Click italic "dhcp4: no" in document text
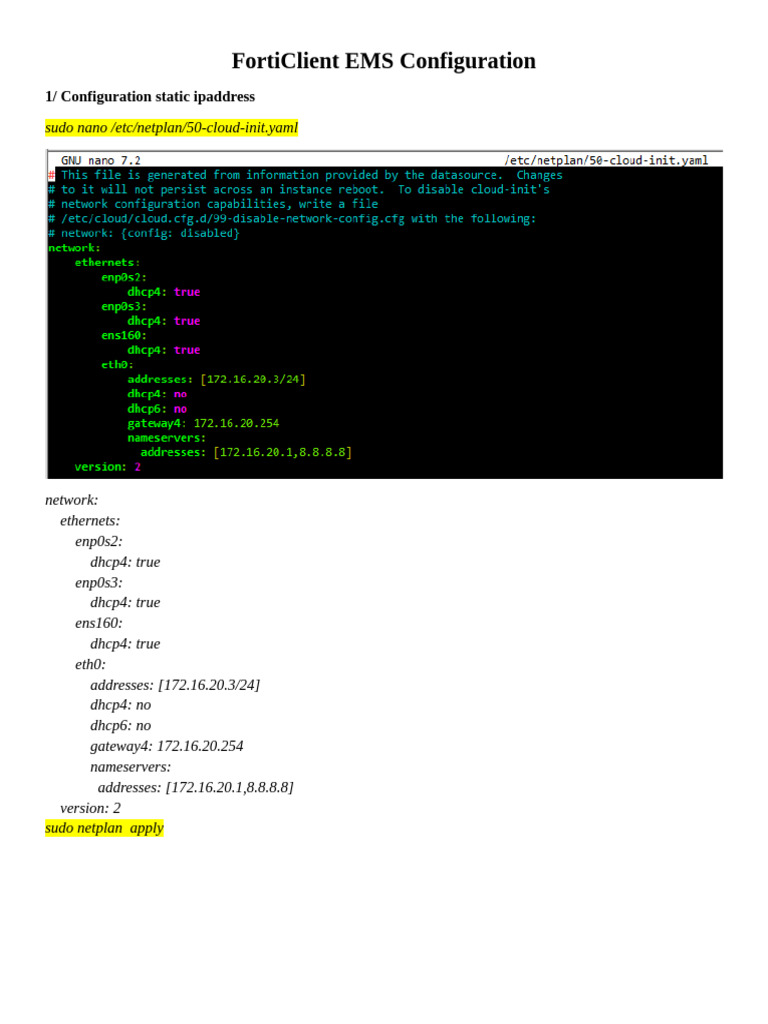Image resolution: width=768 pixels, height=1024 pixels. point(121,705)
